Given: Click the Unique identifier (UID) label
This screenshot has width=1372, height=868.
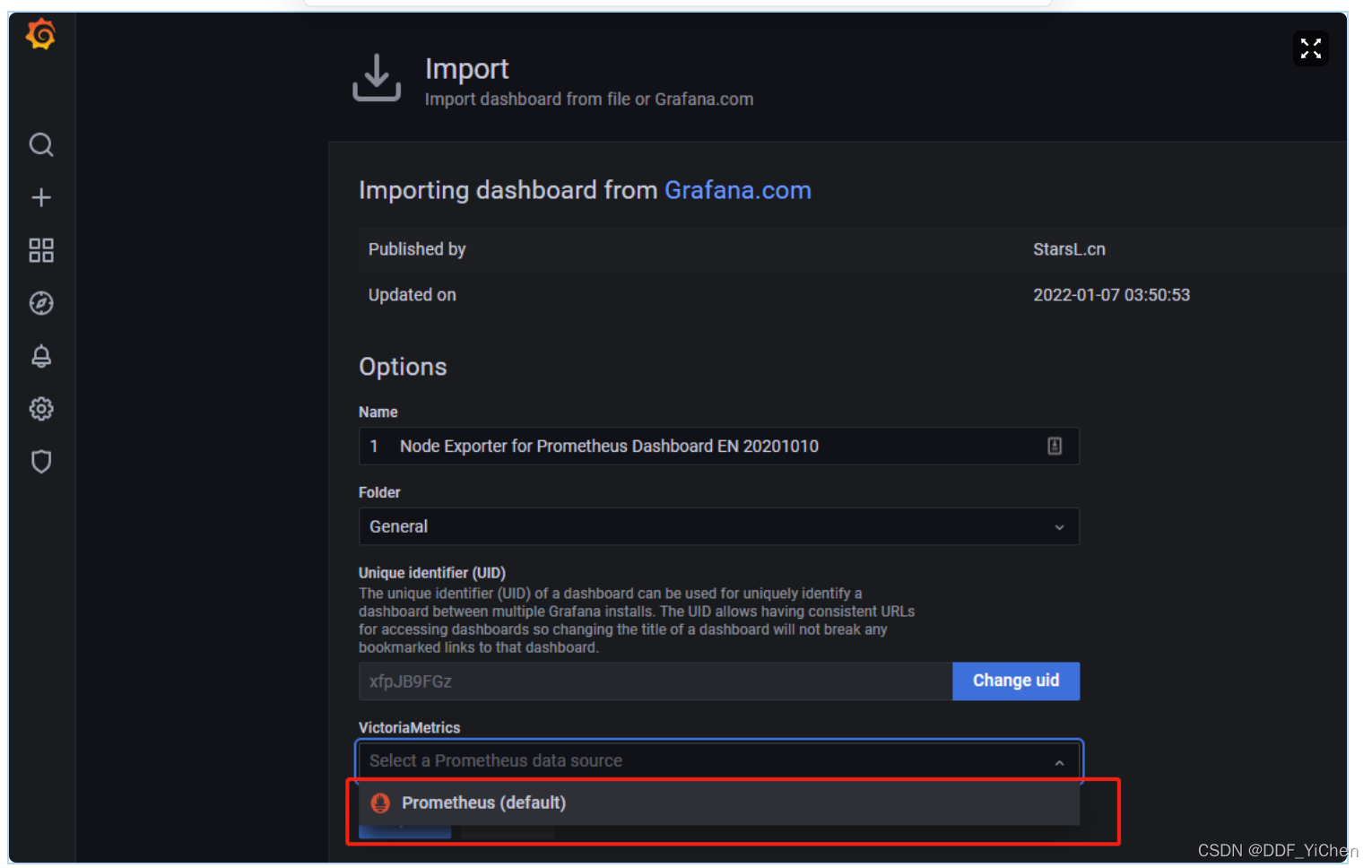Looking at the screenshot, I should coord(432,573).
